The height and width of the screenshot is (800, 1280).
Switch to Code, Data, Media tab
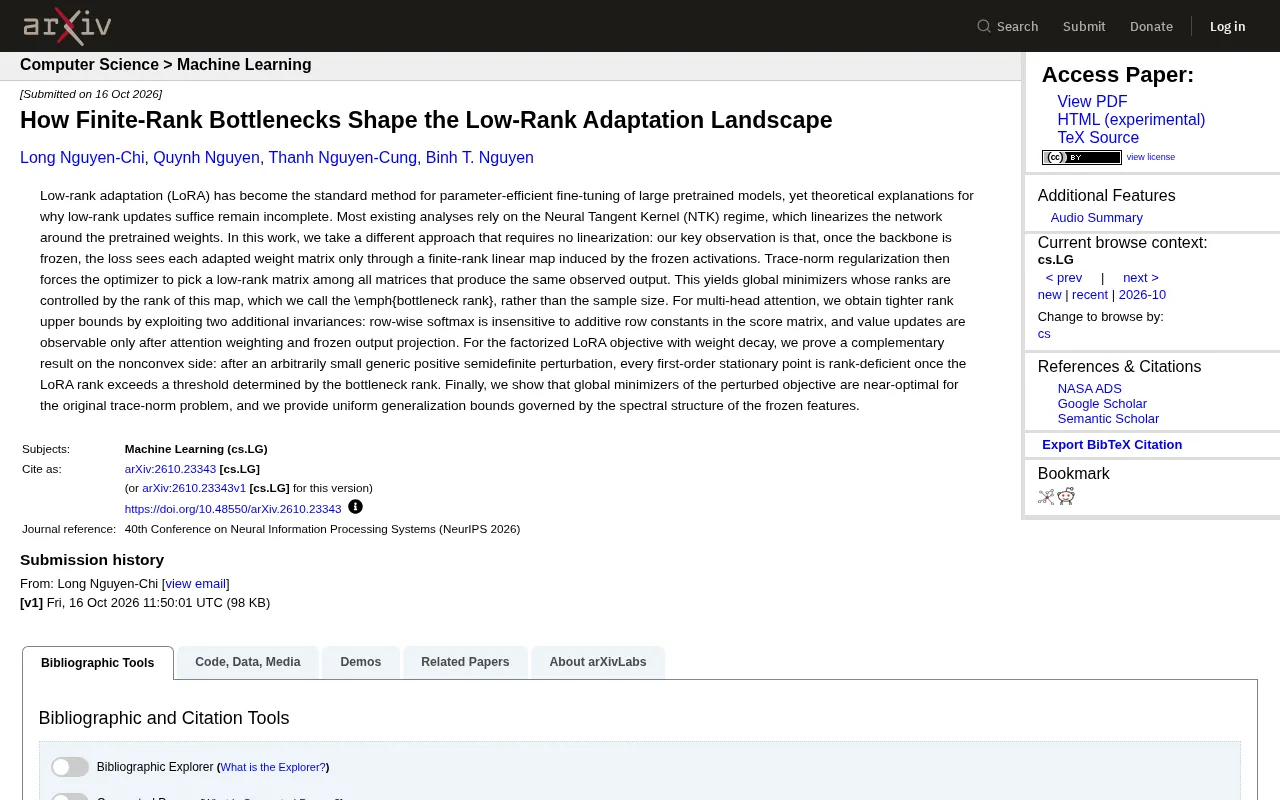[248, 662]
